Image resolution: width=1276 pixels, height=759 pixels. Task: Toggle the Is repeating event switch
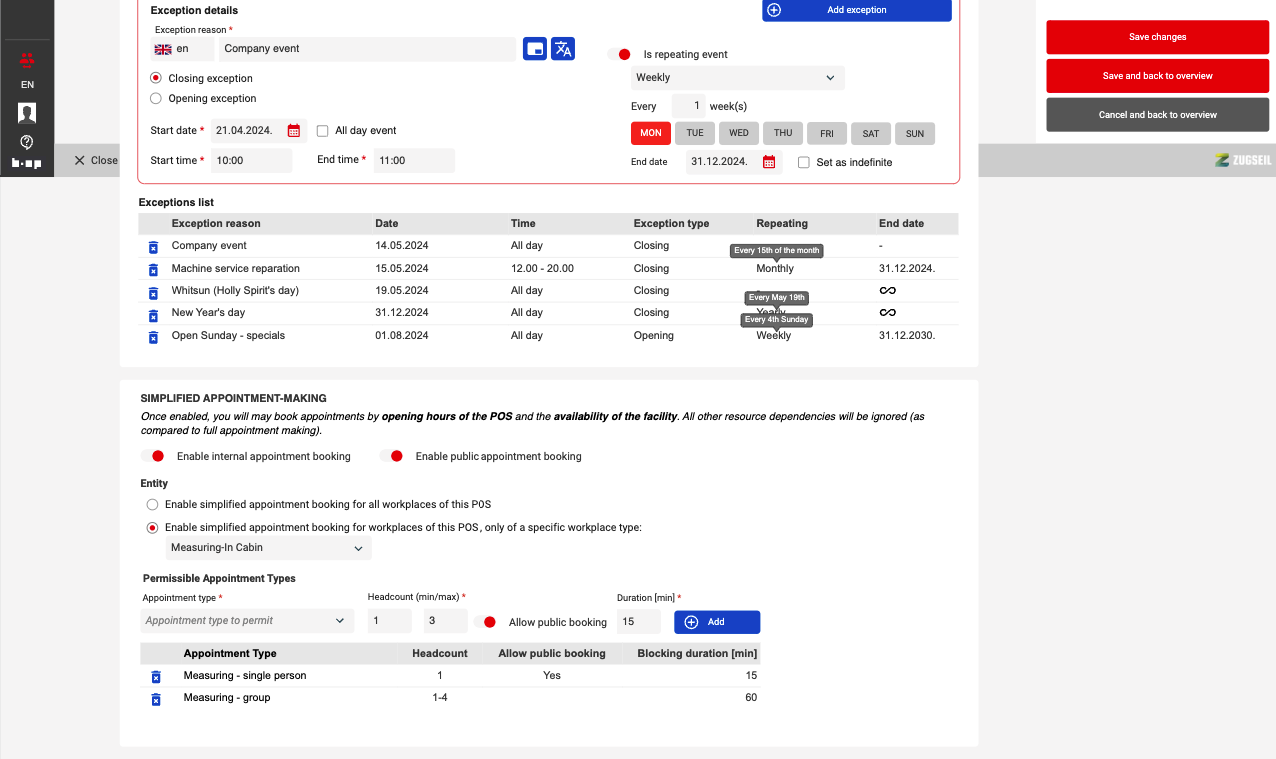click(x=619, y=55)
